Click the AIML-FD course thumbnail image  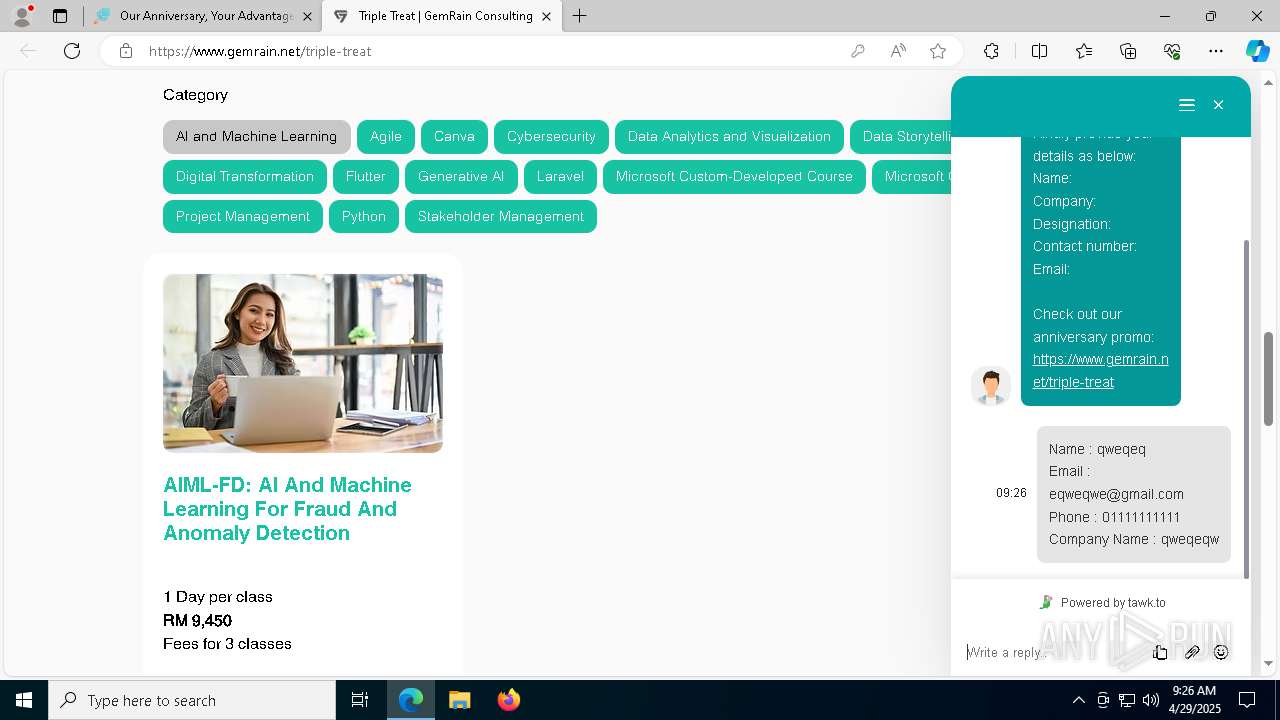[303, 363]
